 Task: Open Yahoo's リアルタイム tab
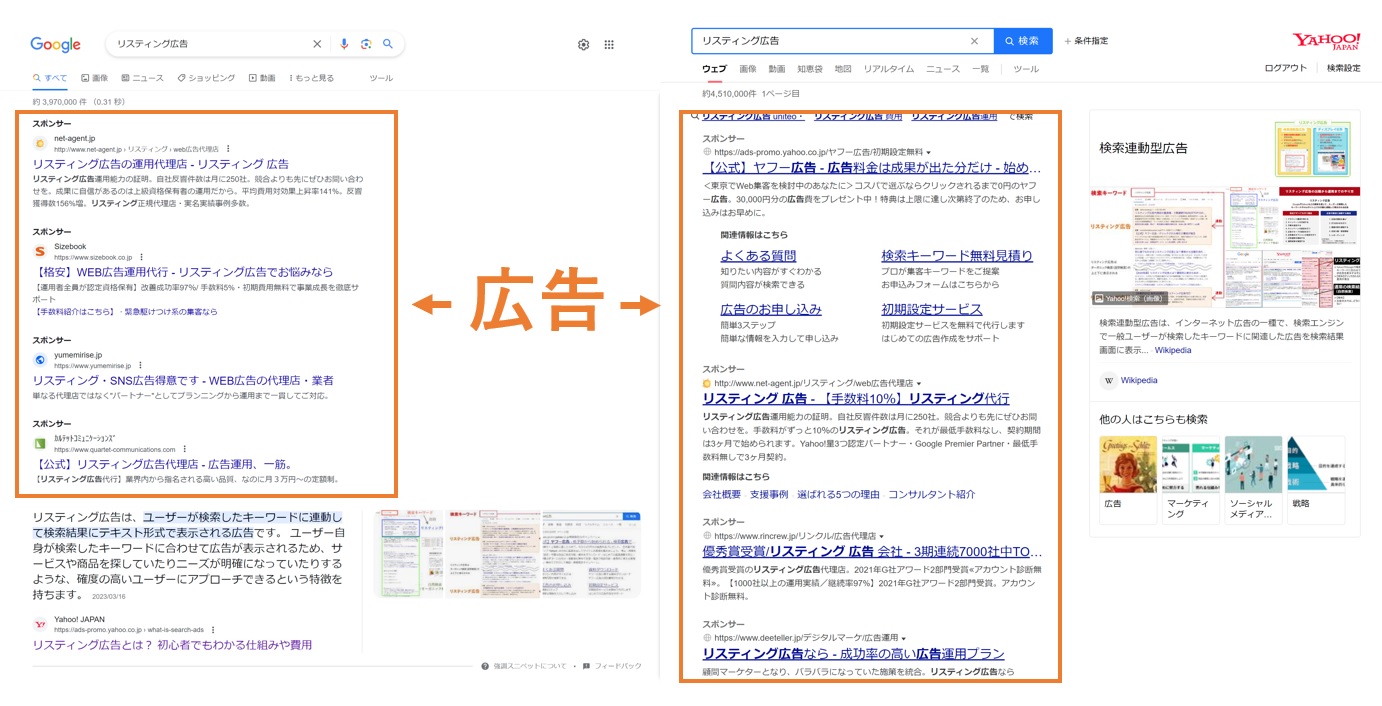889,69
